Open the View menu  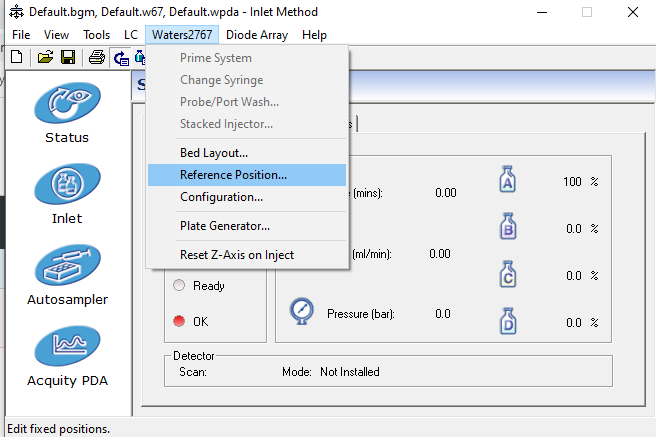56,35
